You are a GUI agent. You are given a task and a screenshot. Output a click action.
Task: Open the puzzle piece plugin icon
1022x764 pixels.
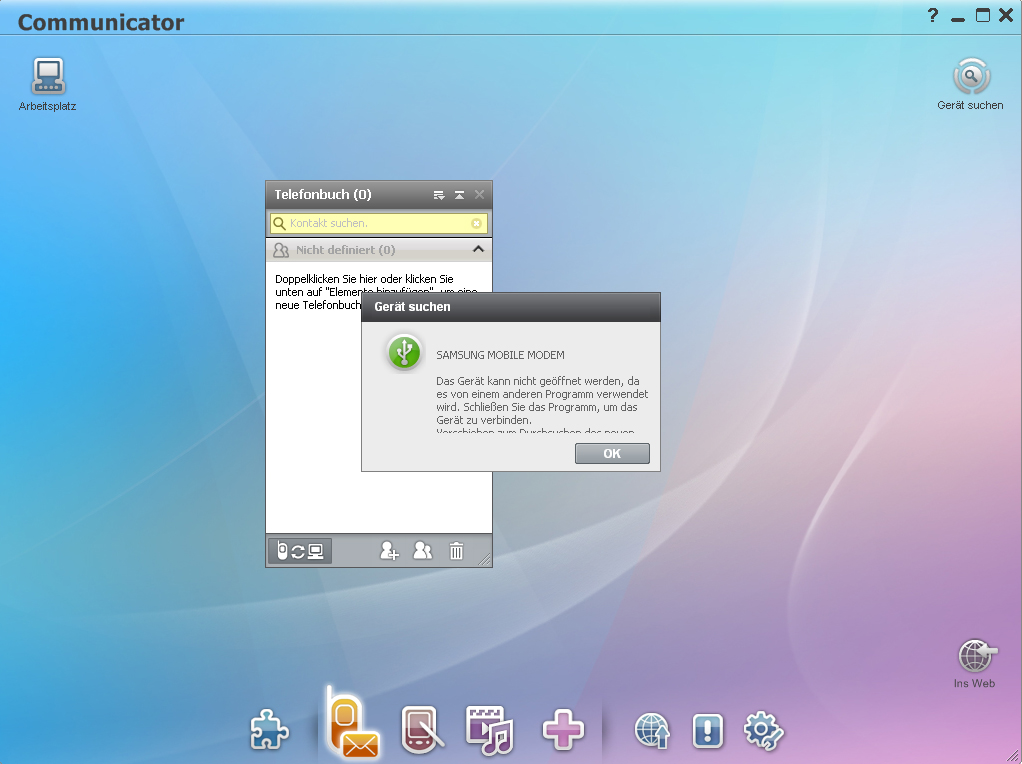point(269,729)
